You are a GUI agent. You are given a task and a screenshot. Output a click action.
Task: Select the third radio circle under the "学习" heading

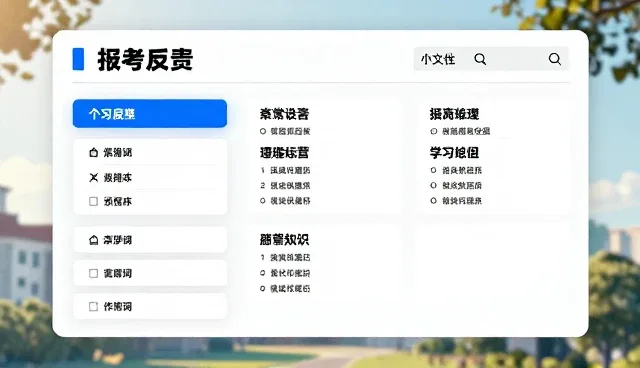pos(433,201)
